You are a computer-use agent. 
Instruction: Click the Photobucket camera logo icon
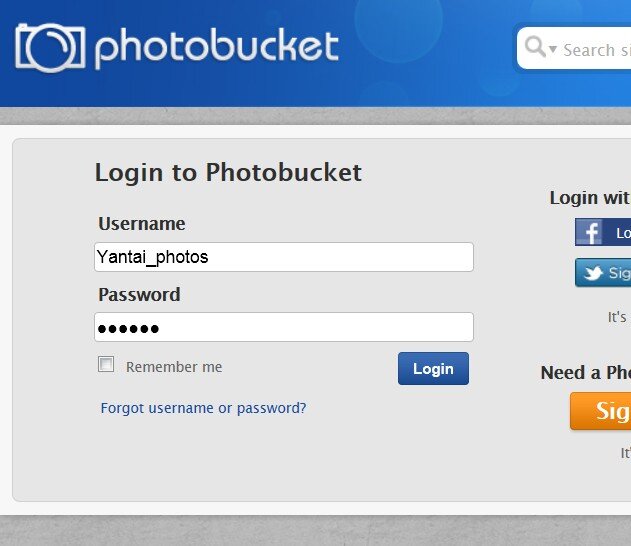point(50,48)
